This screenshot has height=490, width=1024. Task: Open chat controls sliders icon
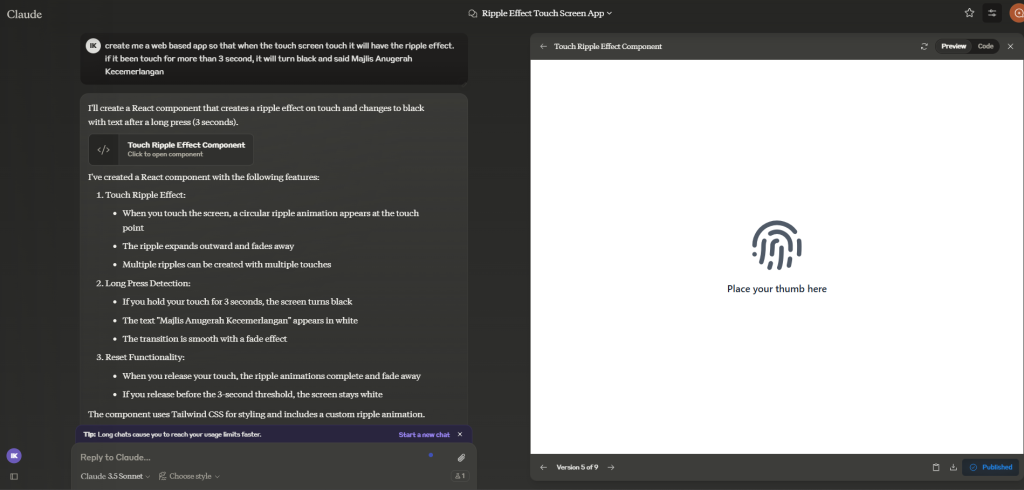coord(992,12)
